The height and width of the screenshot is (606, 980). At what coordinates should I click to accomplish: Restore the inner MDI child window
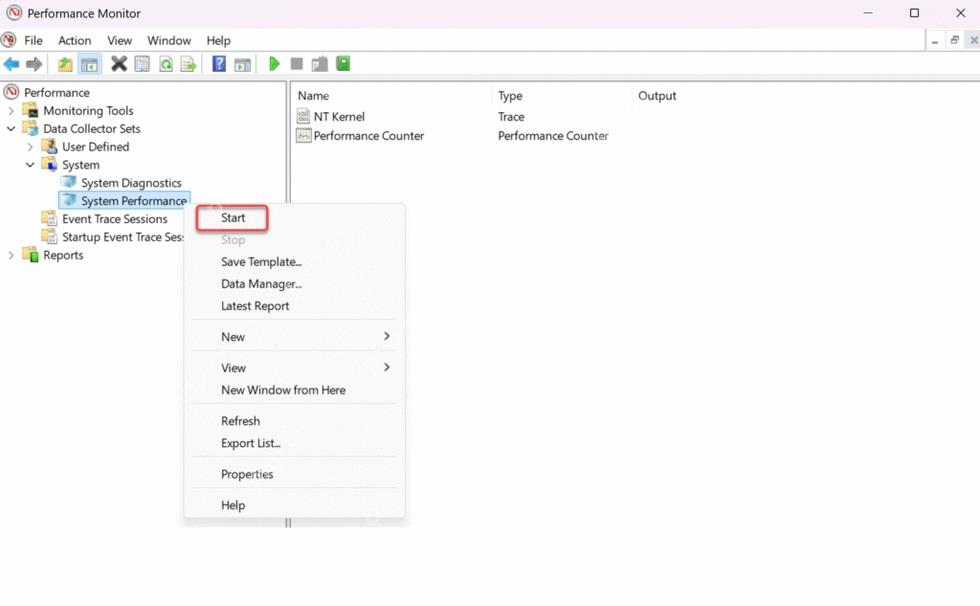(x=954, y=41)
